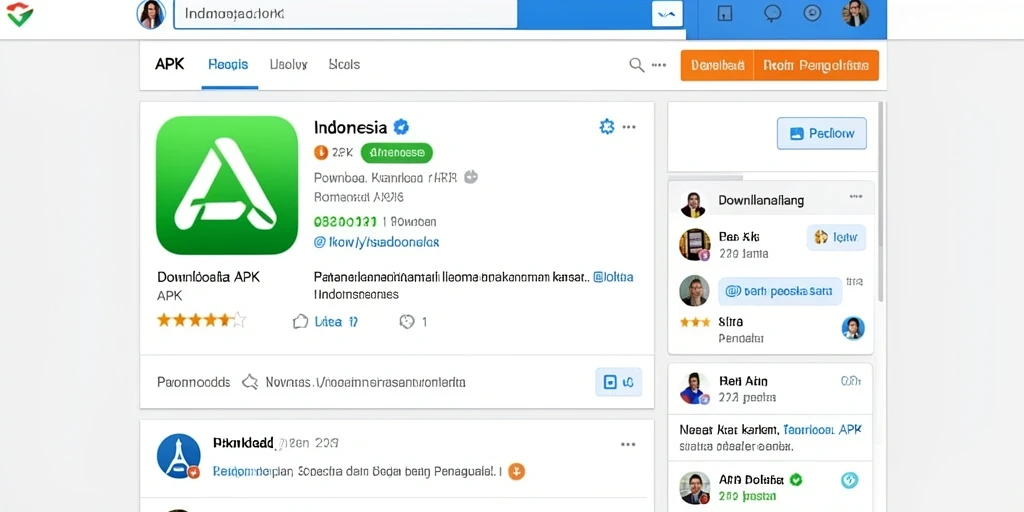This screenshot has height=512, width=1024.
Task: Click the blue verified badge next to Indonesia
Action: point(401,127)
